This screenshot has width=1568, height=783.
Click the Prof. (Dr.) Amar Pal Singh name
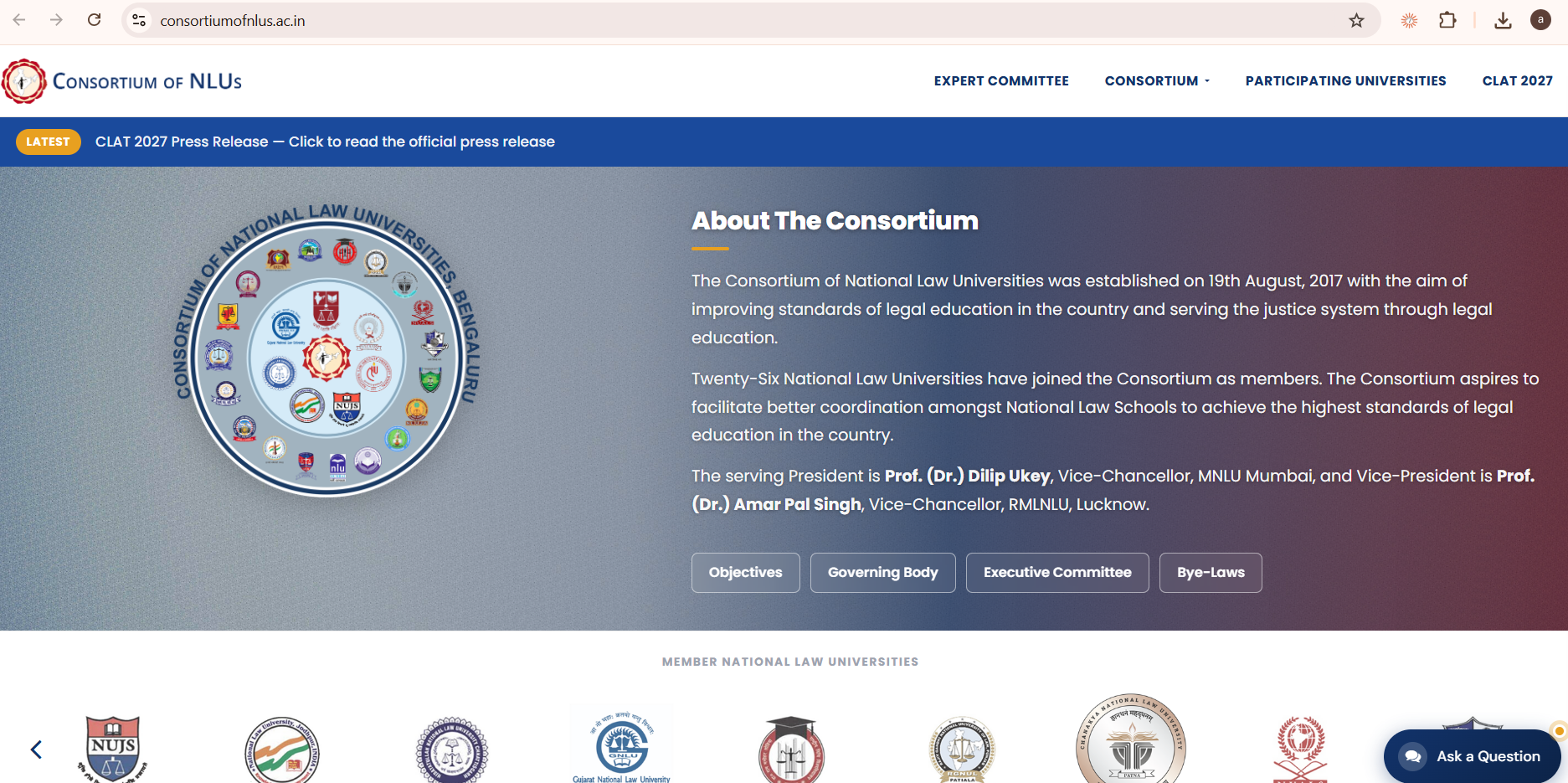point(1113,490)
